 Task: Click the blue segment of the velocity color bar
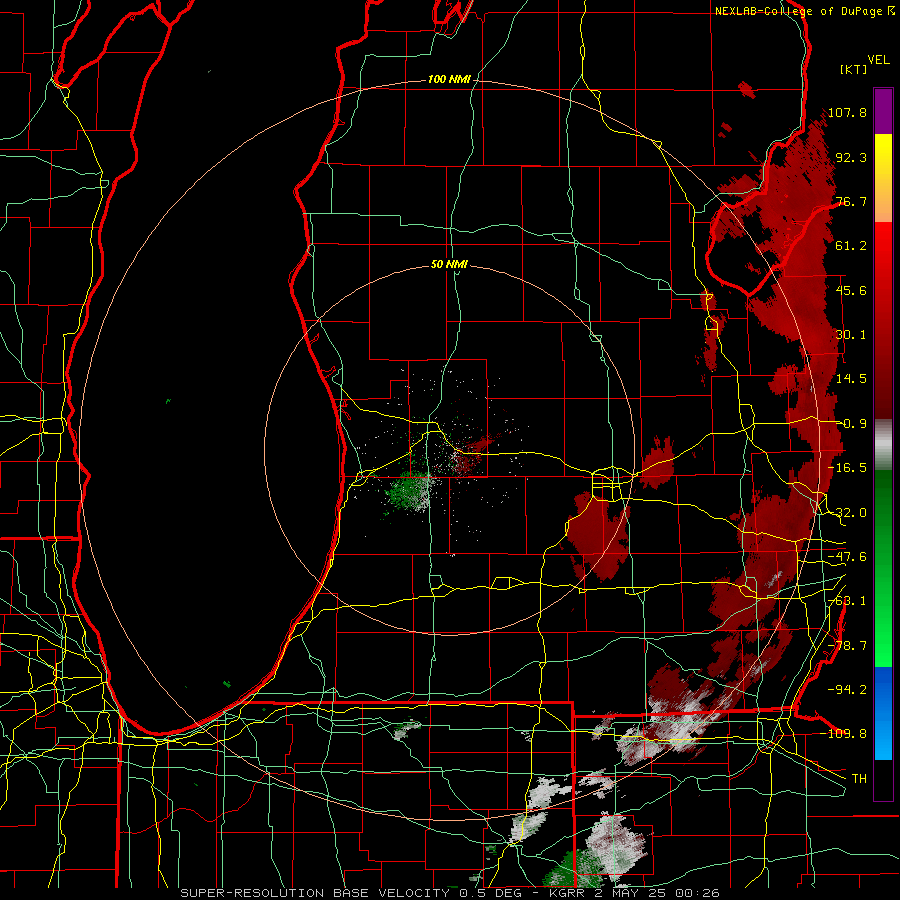pos(883,712)
